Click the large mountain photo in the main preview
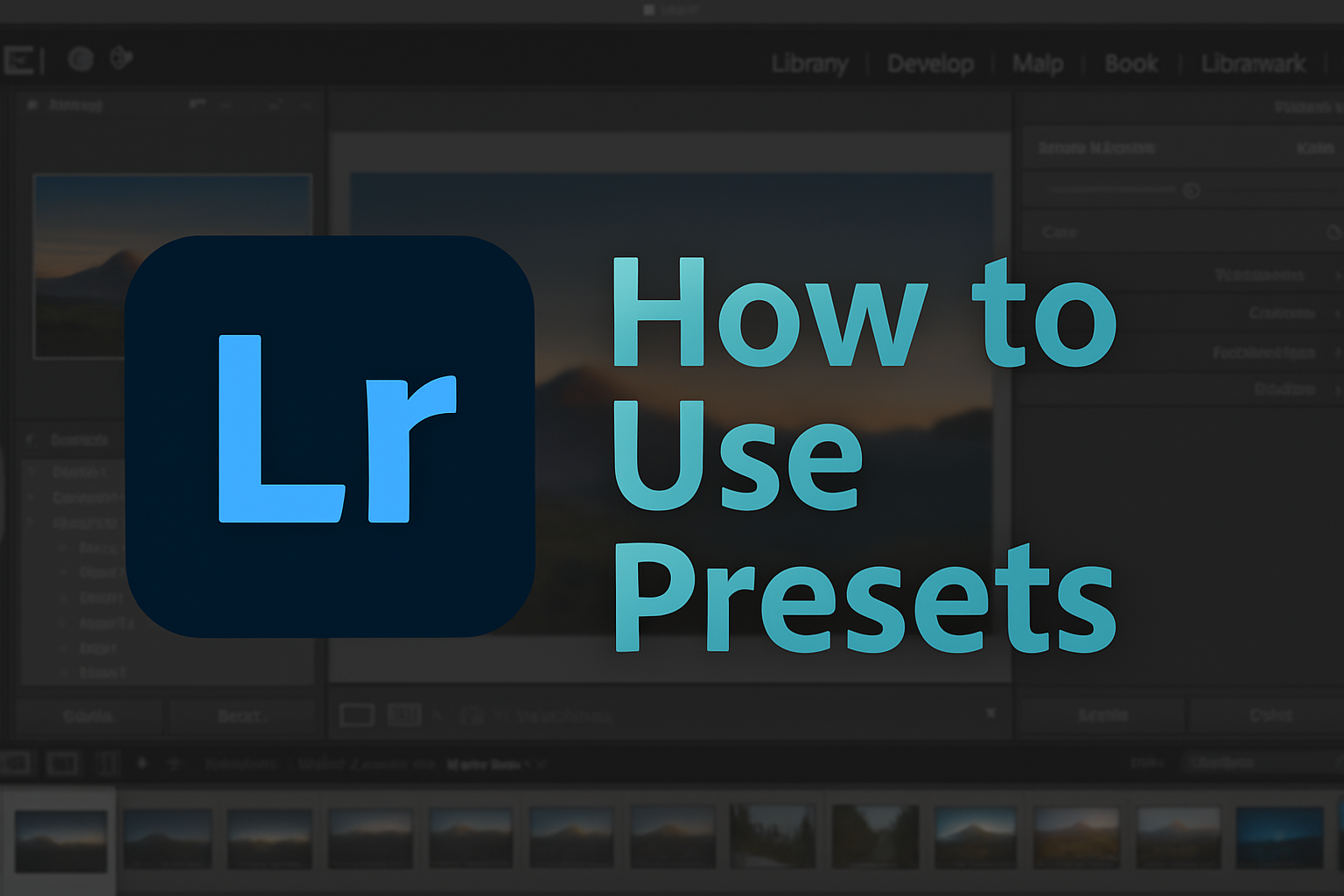 pos(671,404)
